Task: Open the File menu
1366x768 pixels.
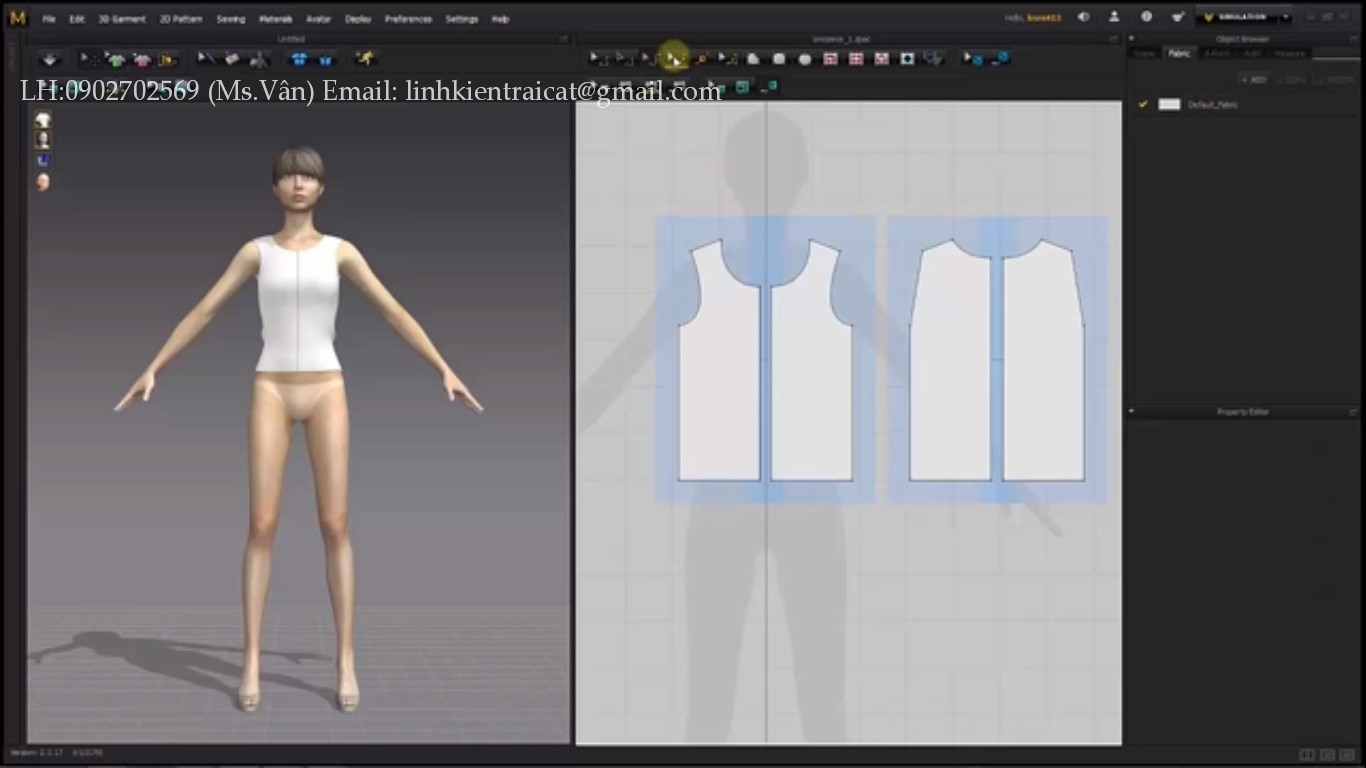Action: (x=48, y=19)
